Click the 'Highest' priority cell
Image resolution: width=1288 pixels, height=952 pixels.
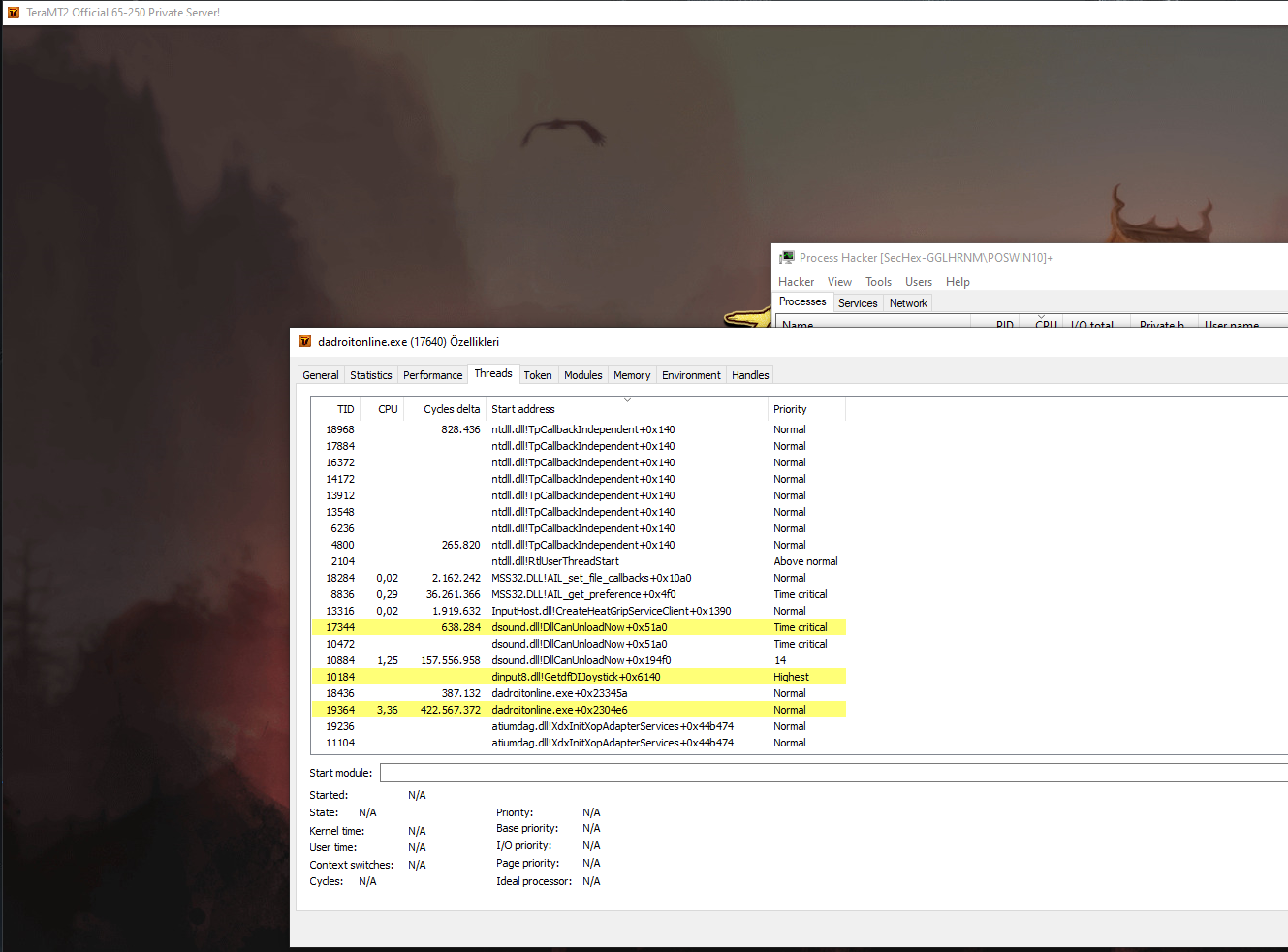tap(791, 677)
